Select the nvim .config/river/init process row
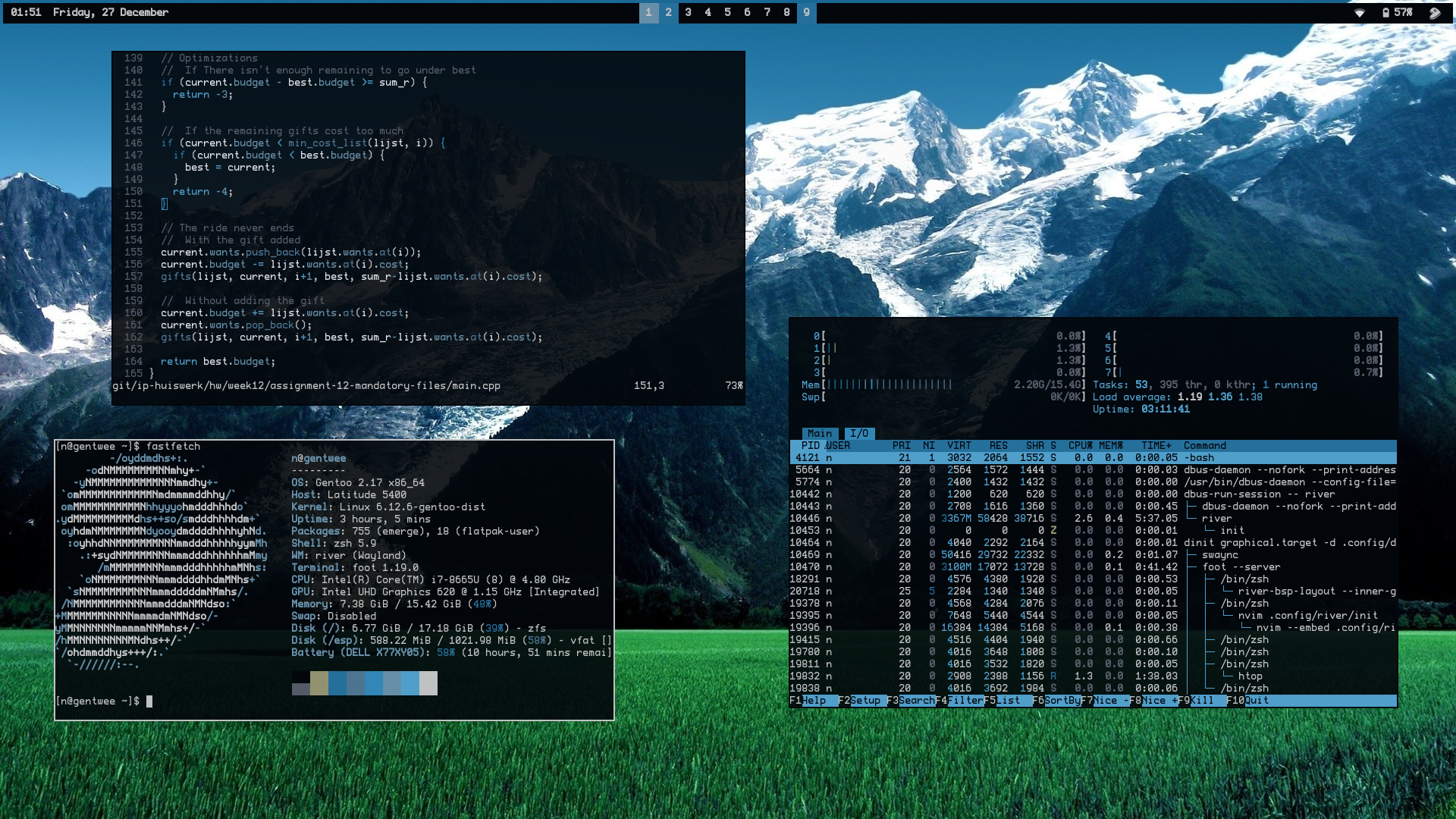Viewport: 1456px width, 819px height. pyautogui.click(x=1093, y=616)
